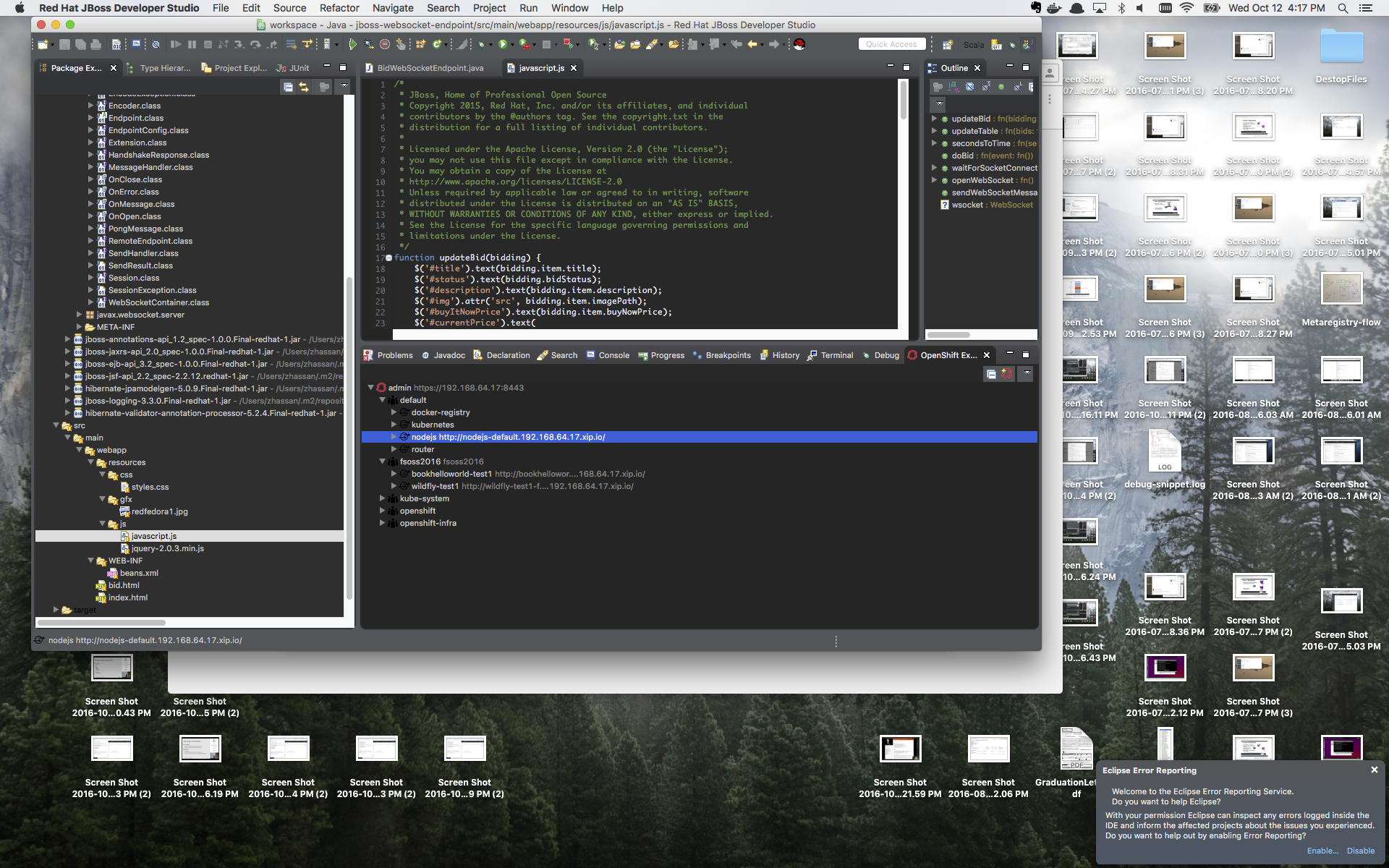Viewport: 1389px width, 868px height.
Task: Click the Debug perspective bug icon
Action: [1011, 45]
